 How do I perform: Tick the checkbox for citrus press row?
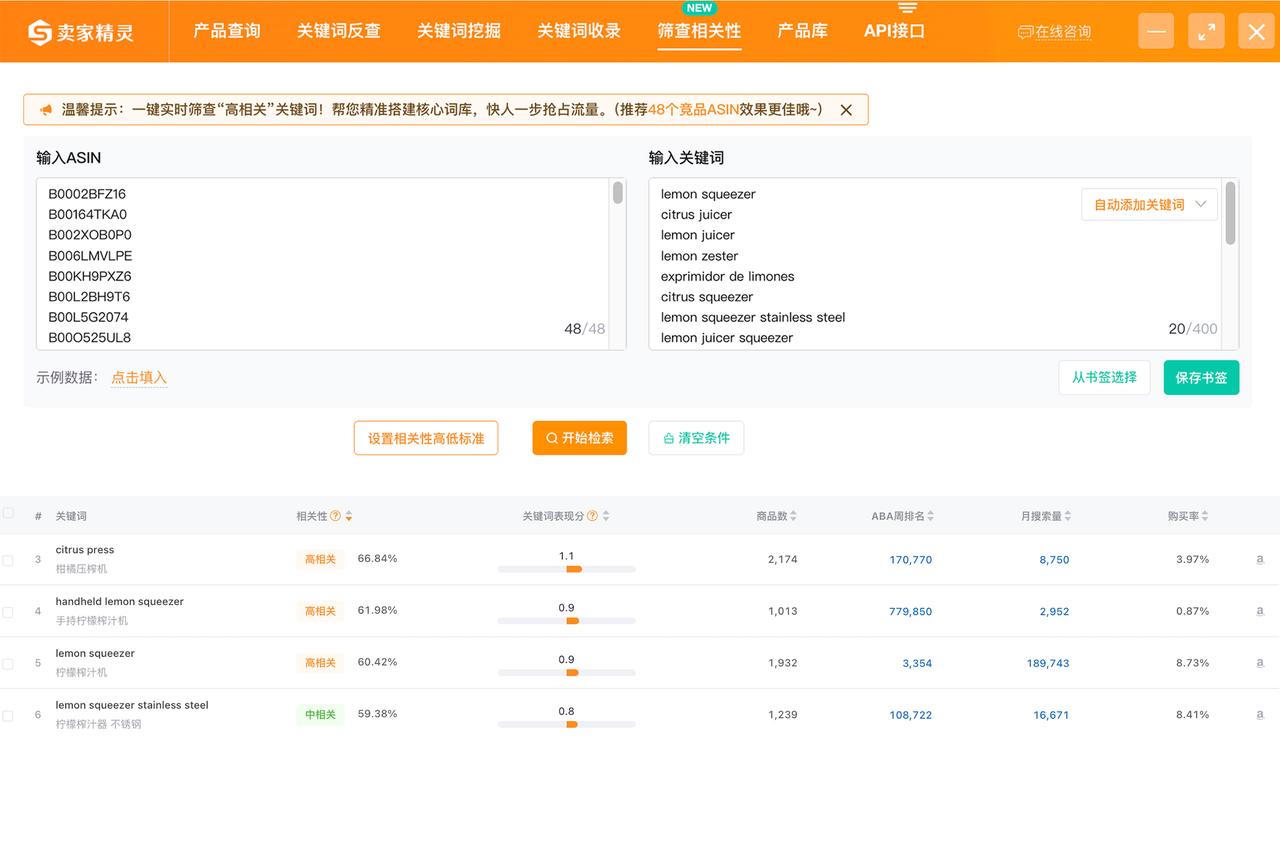(x=8, y=560)
